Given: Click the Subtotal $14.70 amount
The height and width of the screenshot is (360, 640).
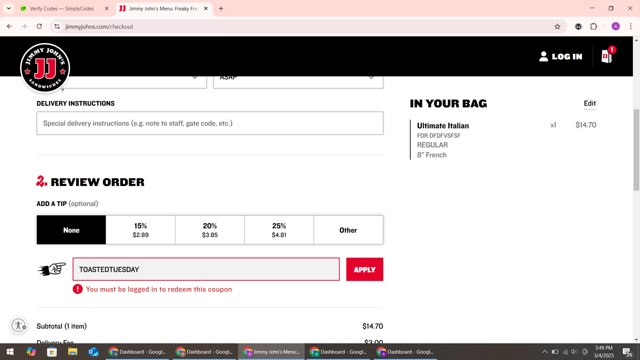Looking at the screenshot, I should tap(373, 326).
